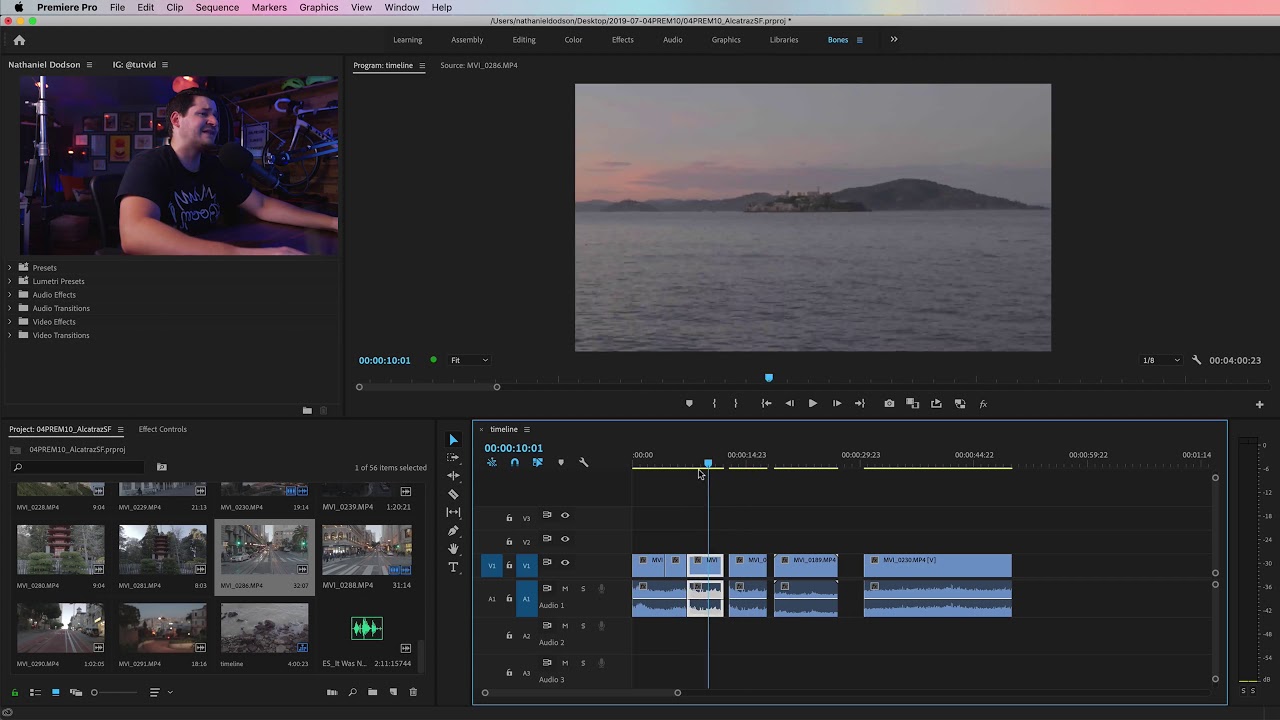Click Export Frame camera icon

(x=889, y=404)
